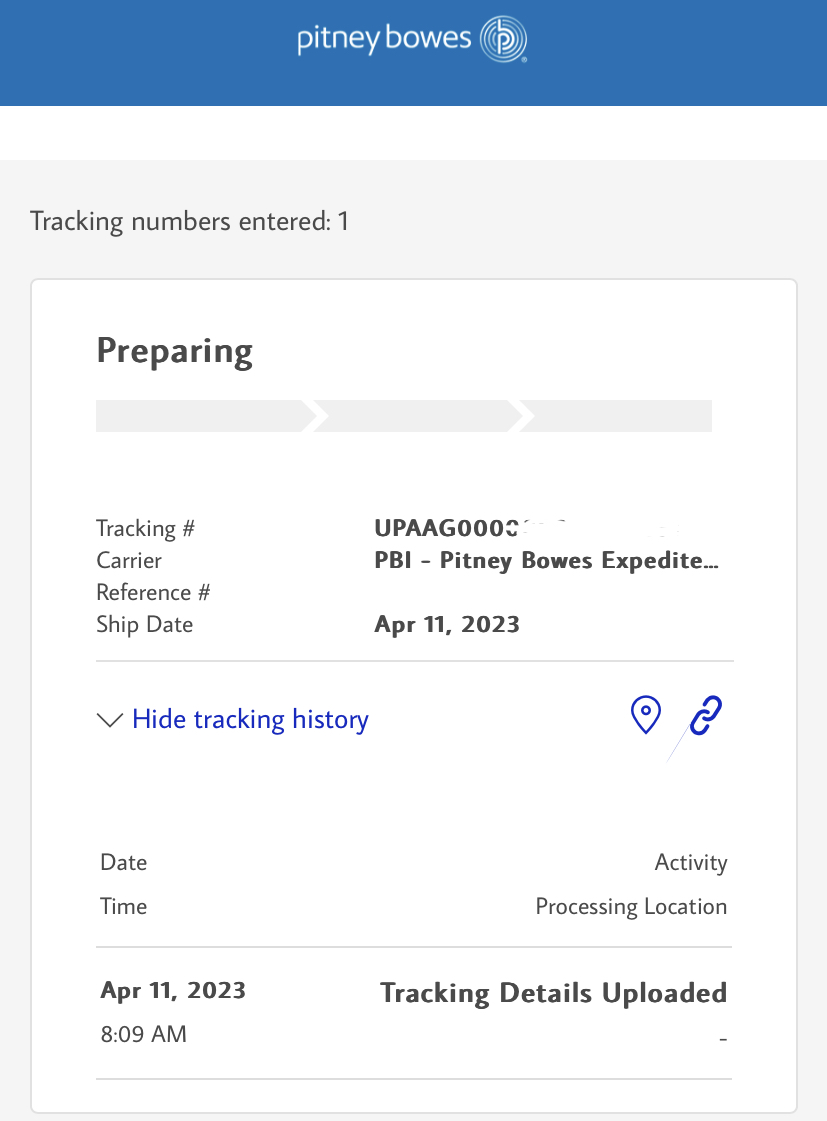
Task: Click last segment of shipment progress bar
Action: pos(618,416)
